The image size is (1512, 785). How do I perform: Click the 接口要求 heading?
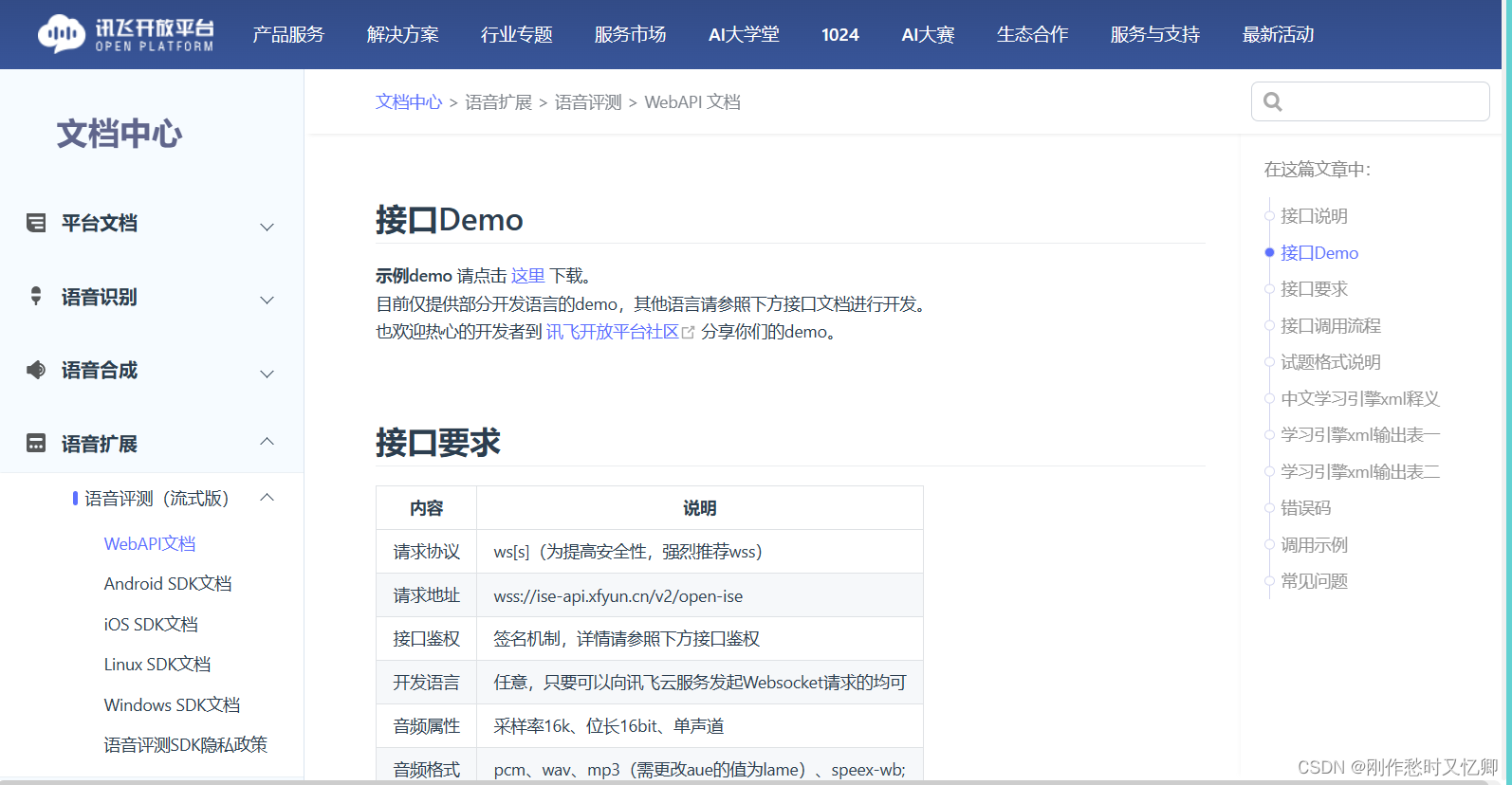tap(437, 443)
